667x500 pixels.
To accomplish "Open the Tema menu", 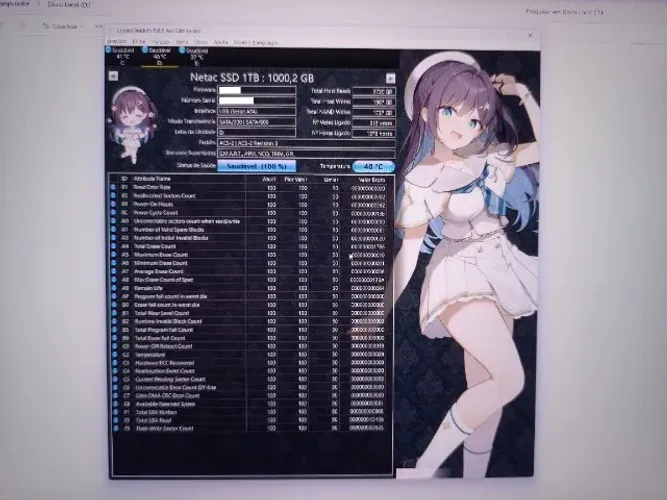I will click(182, 42).
